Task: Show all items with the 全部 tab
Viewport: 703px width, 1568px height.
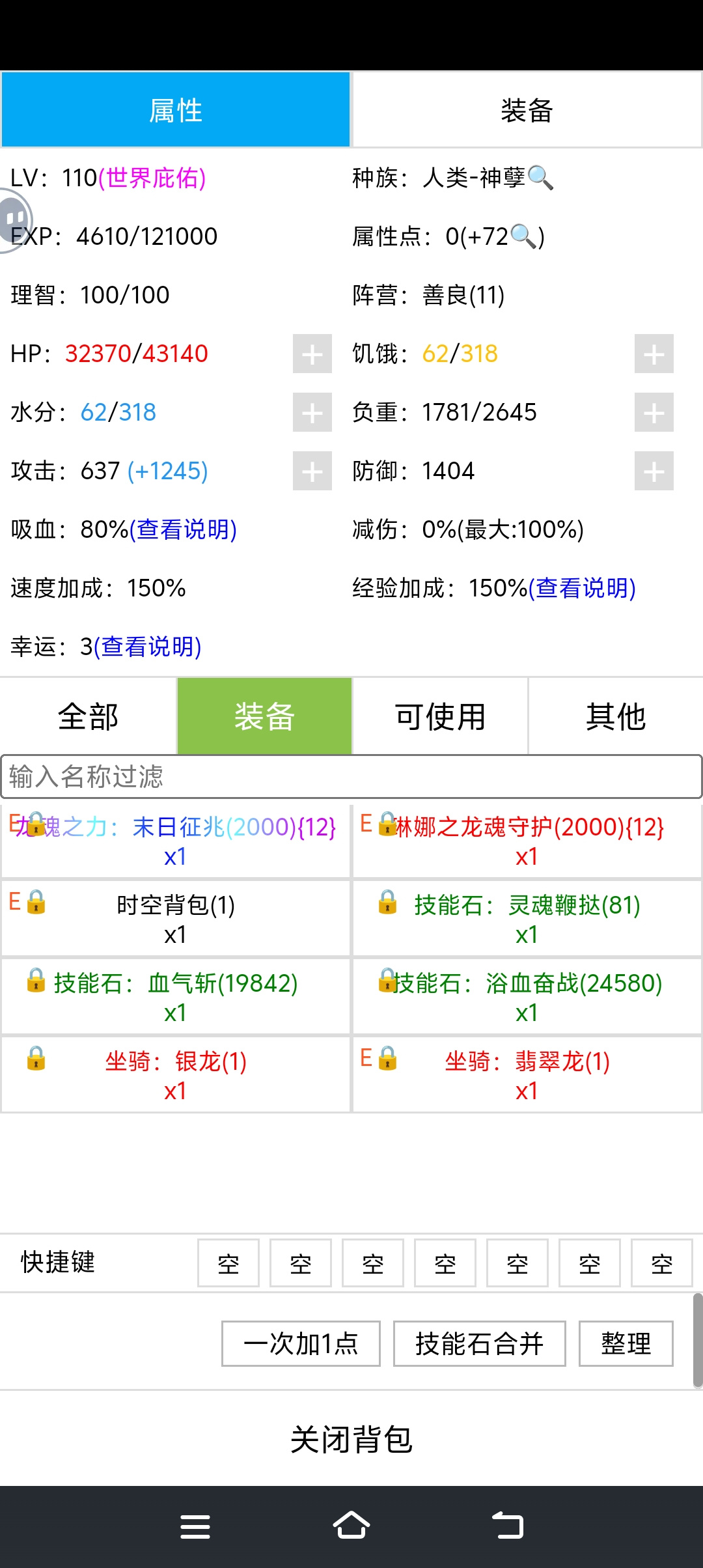Action: [x=88, y=716]
